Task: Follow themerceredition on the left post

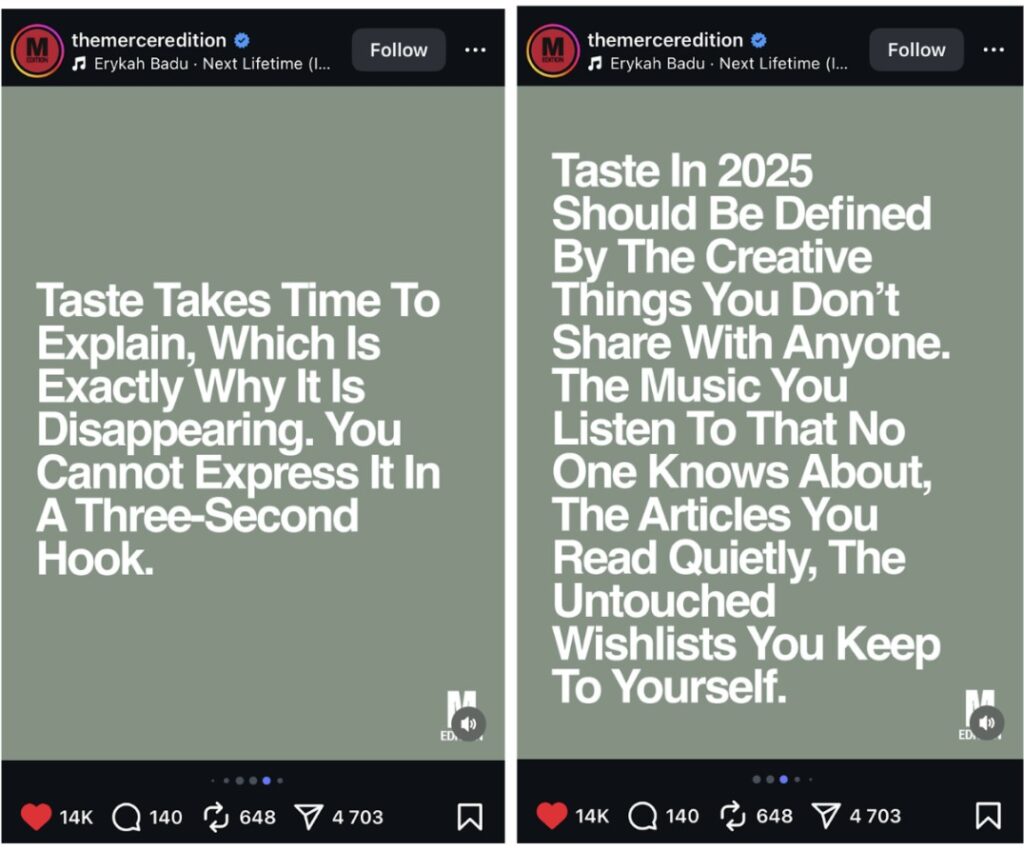Action: click(x=398, y=50)
